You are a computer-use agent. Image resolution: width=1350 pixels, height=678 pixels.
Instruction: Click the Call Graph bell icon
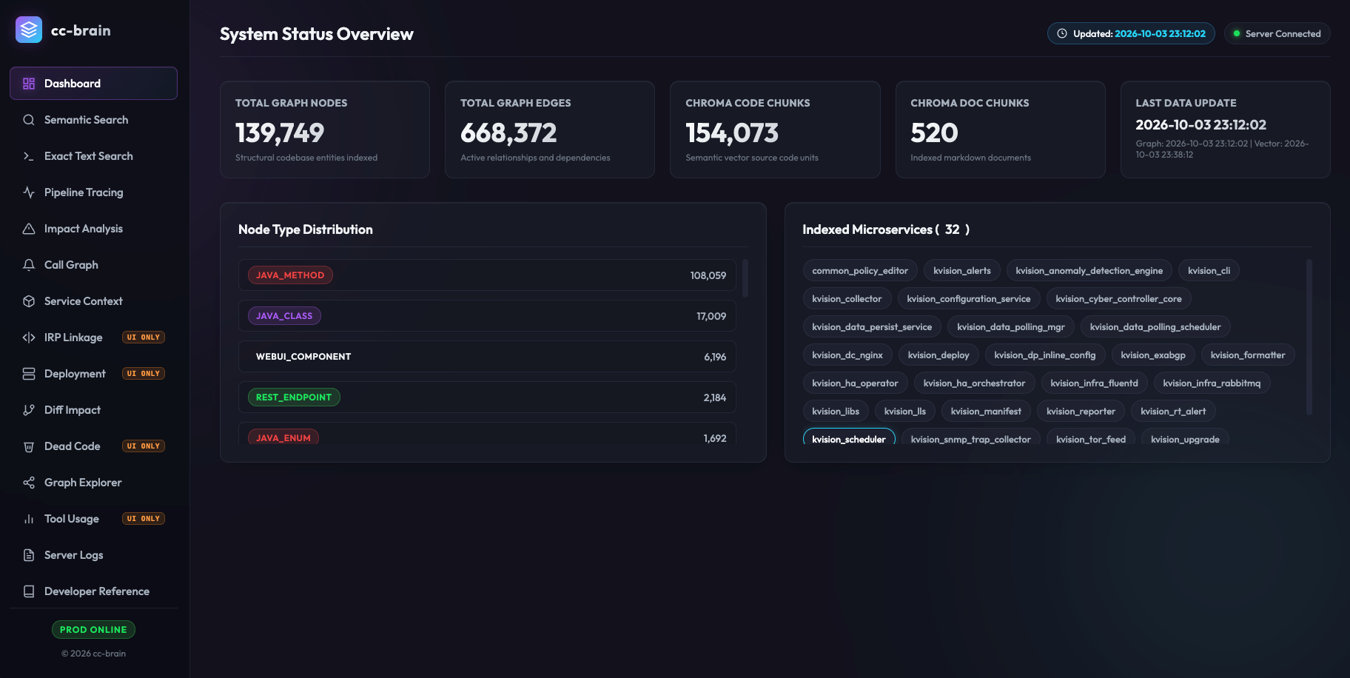point(29,265)
